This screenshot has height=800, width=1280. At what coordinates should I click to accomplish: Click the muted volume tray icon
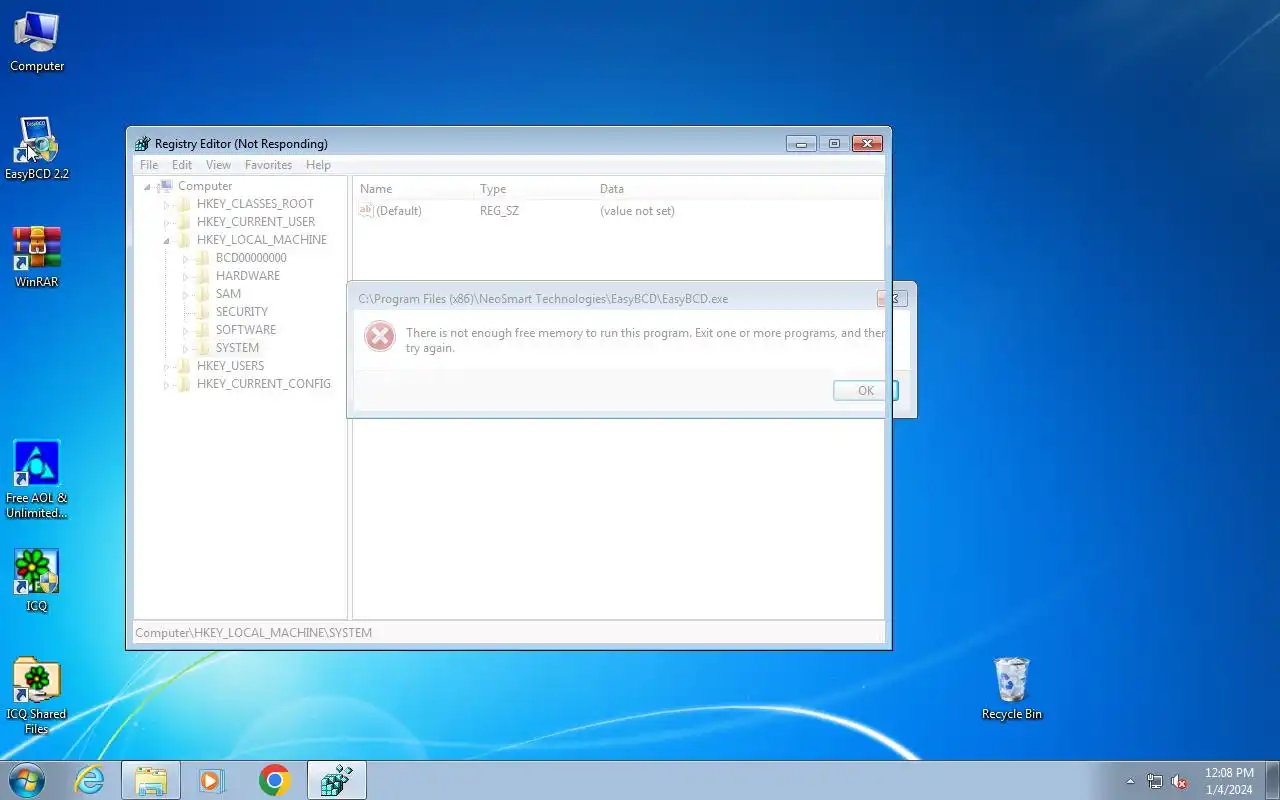[x=1180, y=781]
